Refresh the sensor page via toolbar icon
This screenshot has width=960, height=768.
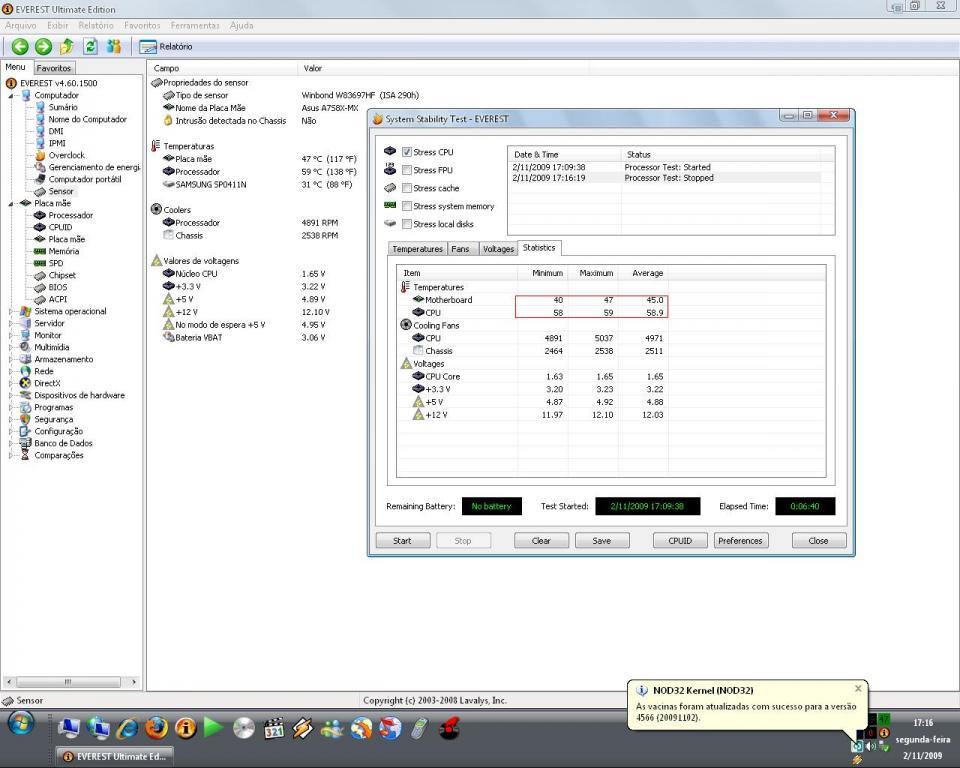tap(91, 47)
